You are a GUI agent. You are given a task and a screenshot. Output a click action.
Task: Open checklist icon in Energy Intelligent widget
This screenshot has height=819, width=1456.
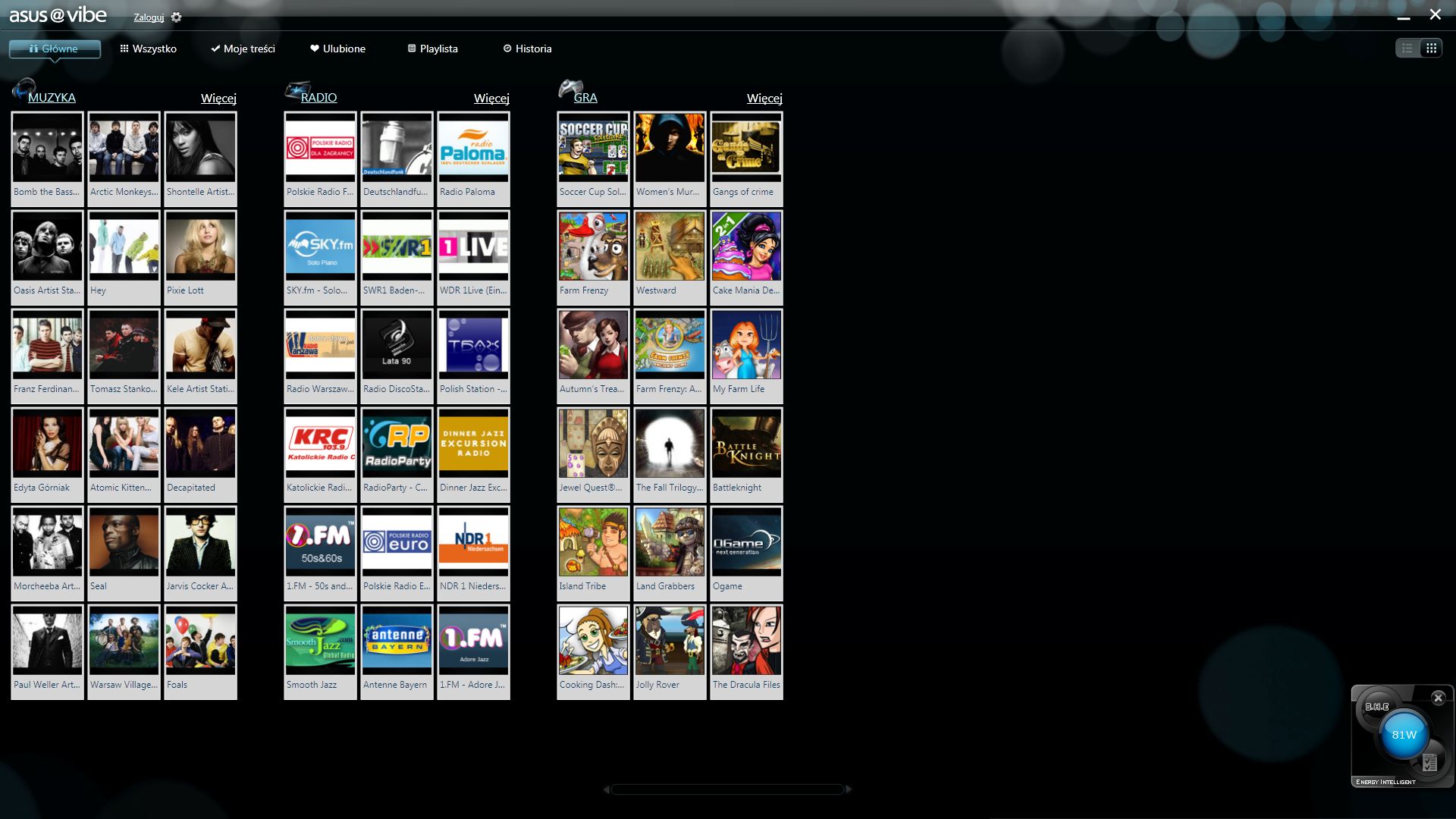coord(1429,762)
